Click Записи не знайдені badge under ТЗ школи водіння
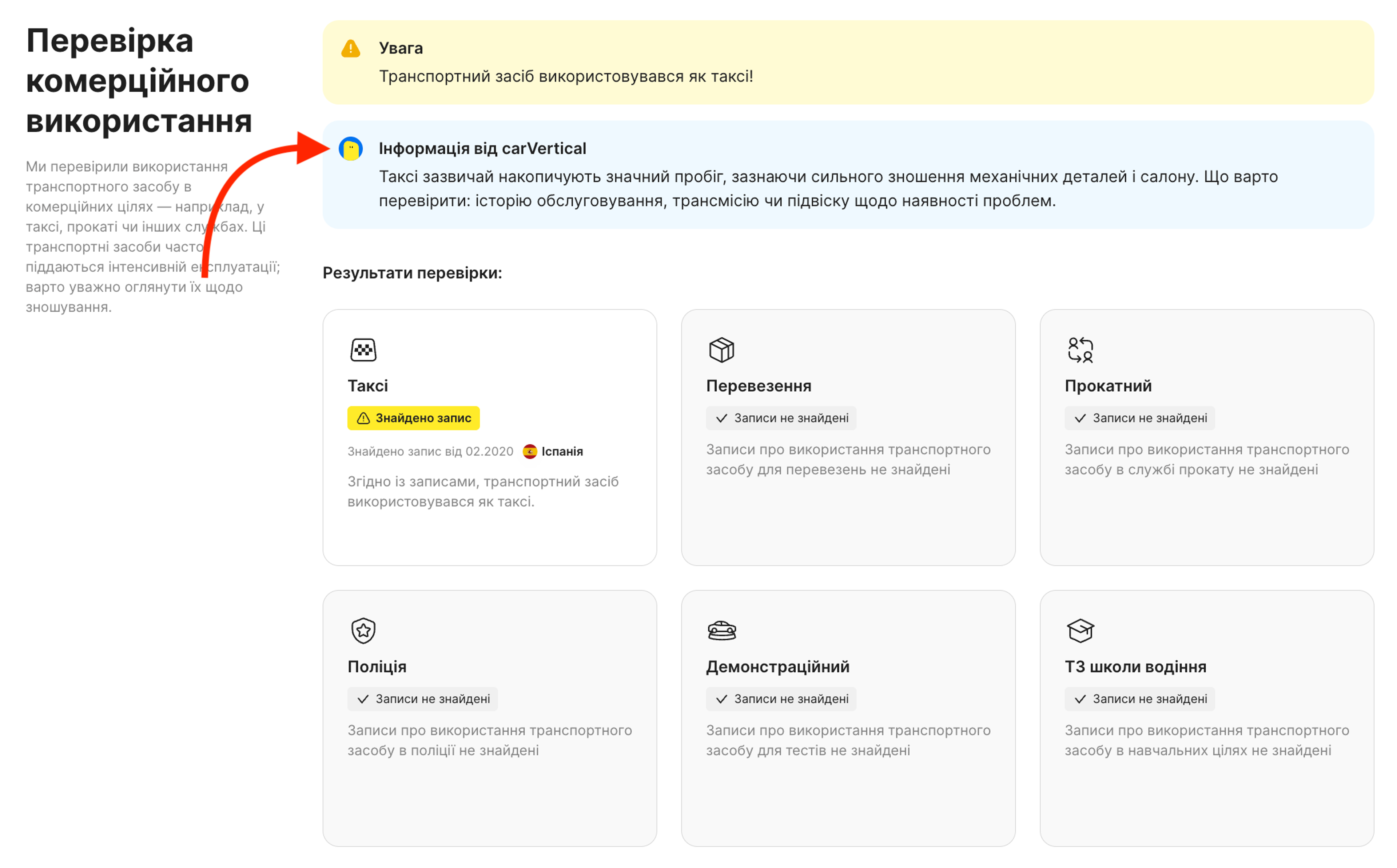 click(1139, 699)
